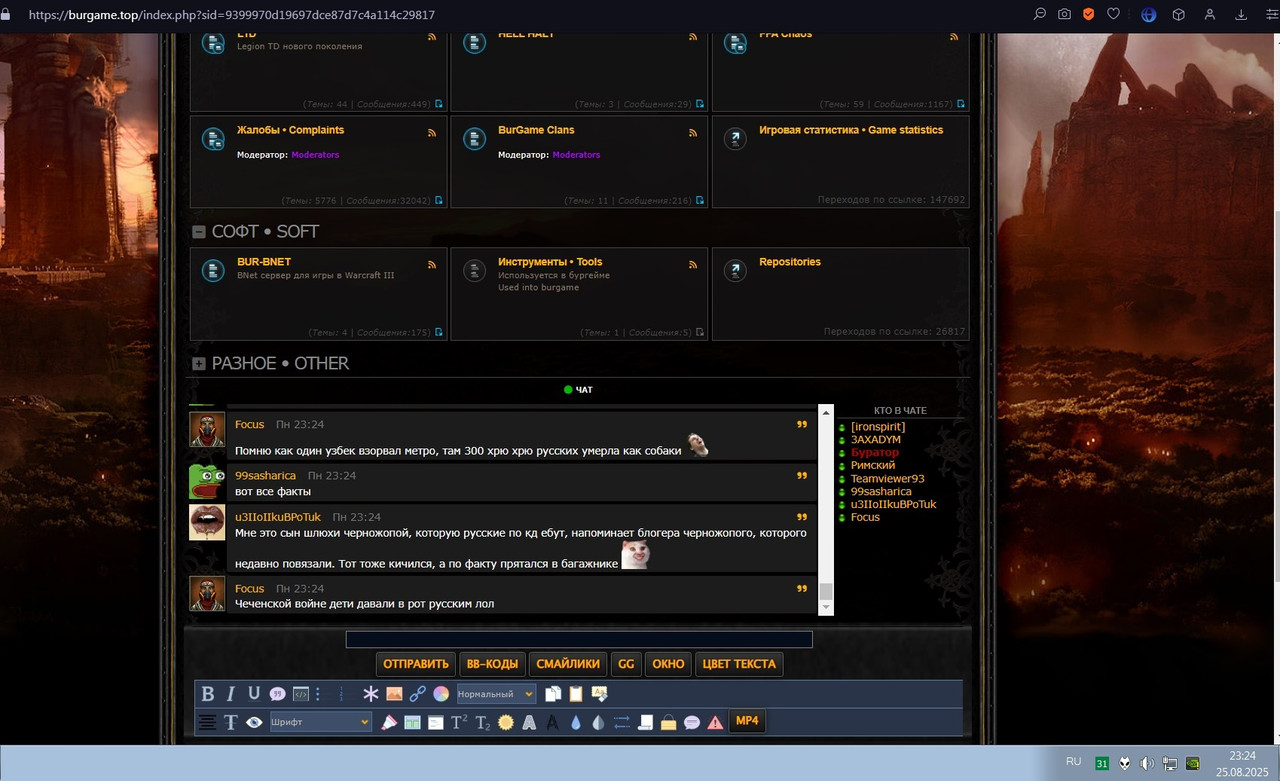This screenshot has width=1280, height=781.
Task: Click Moderators link under Жалобы • Complaints
Action: (315, 155)
